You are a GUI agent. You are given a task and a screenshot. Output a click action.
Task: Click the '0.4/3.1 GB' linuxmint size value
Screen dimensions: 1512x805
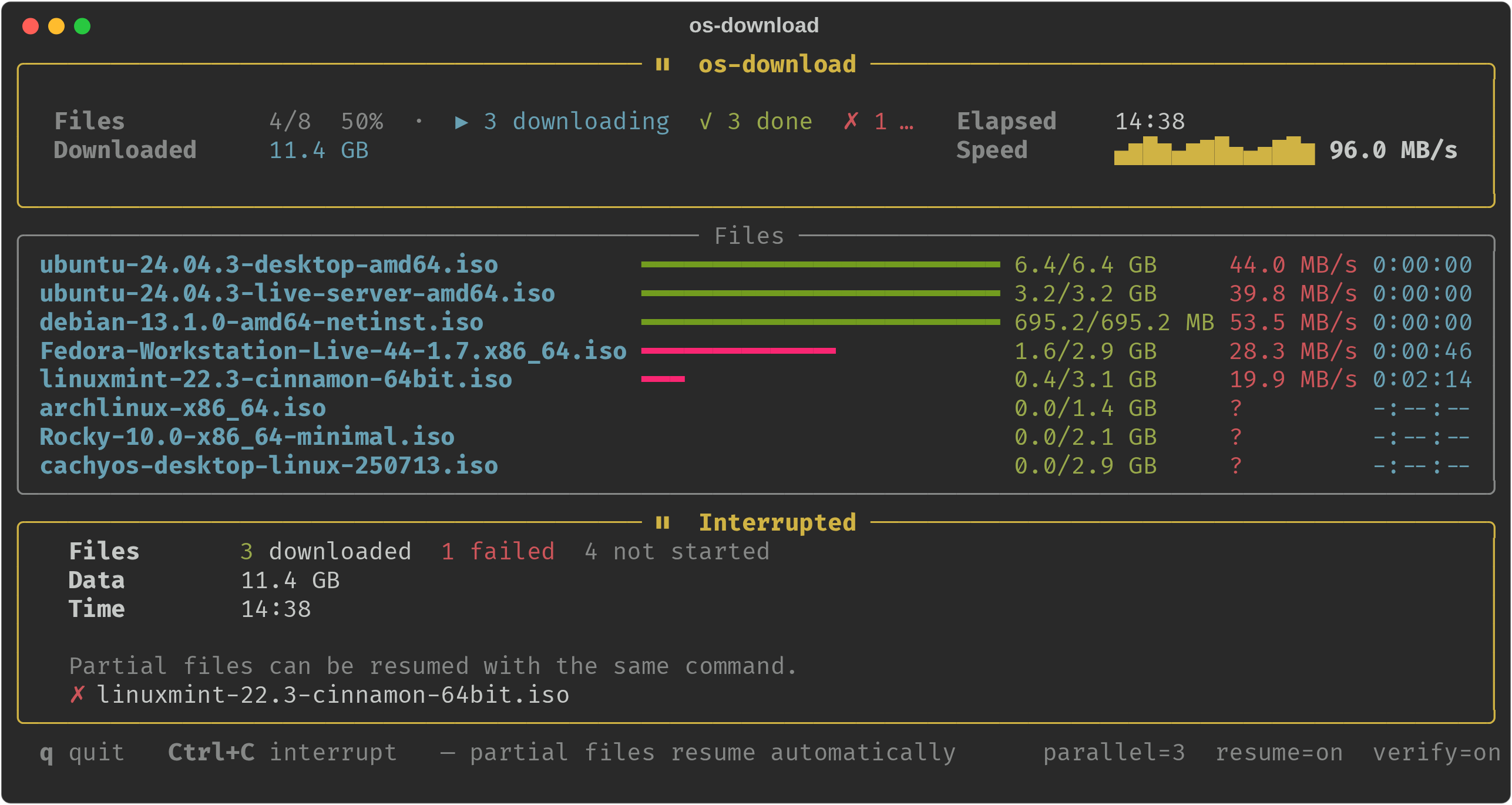(x=1086, y=380)
